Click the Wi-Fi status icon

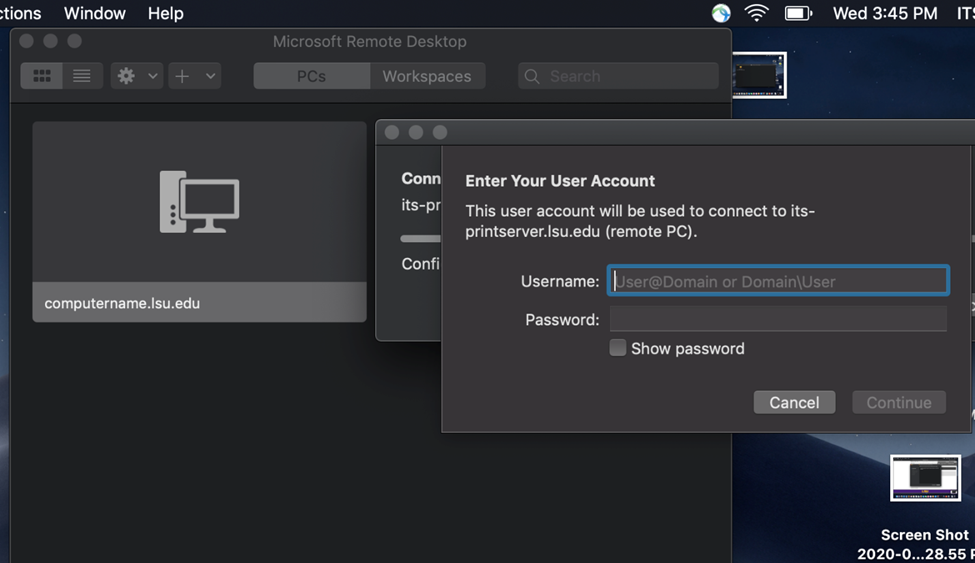point(756,13)
